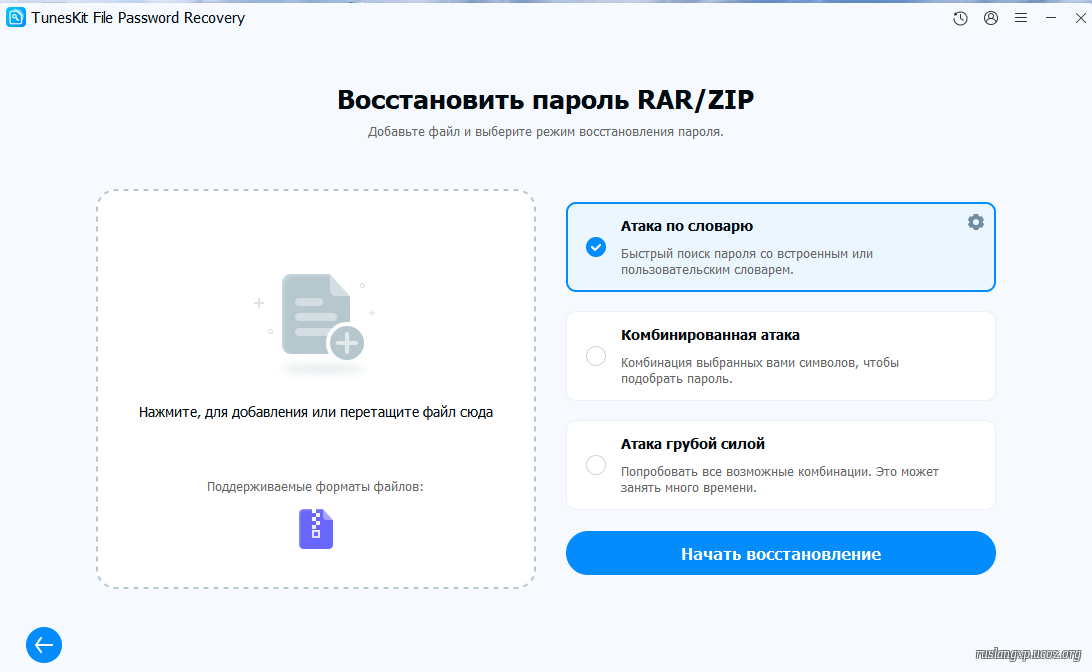
Task: Click the dictionary attack description text
Action: click(746, 262)
